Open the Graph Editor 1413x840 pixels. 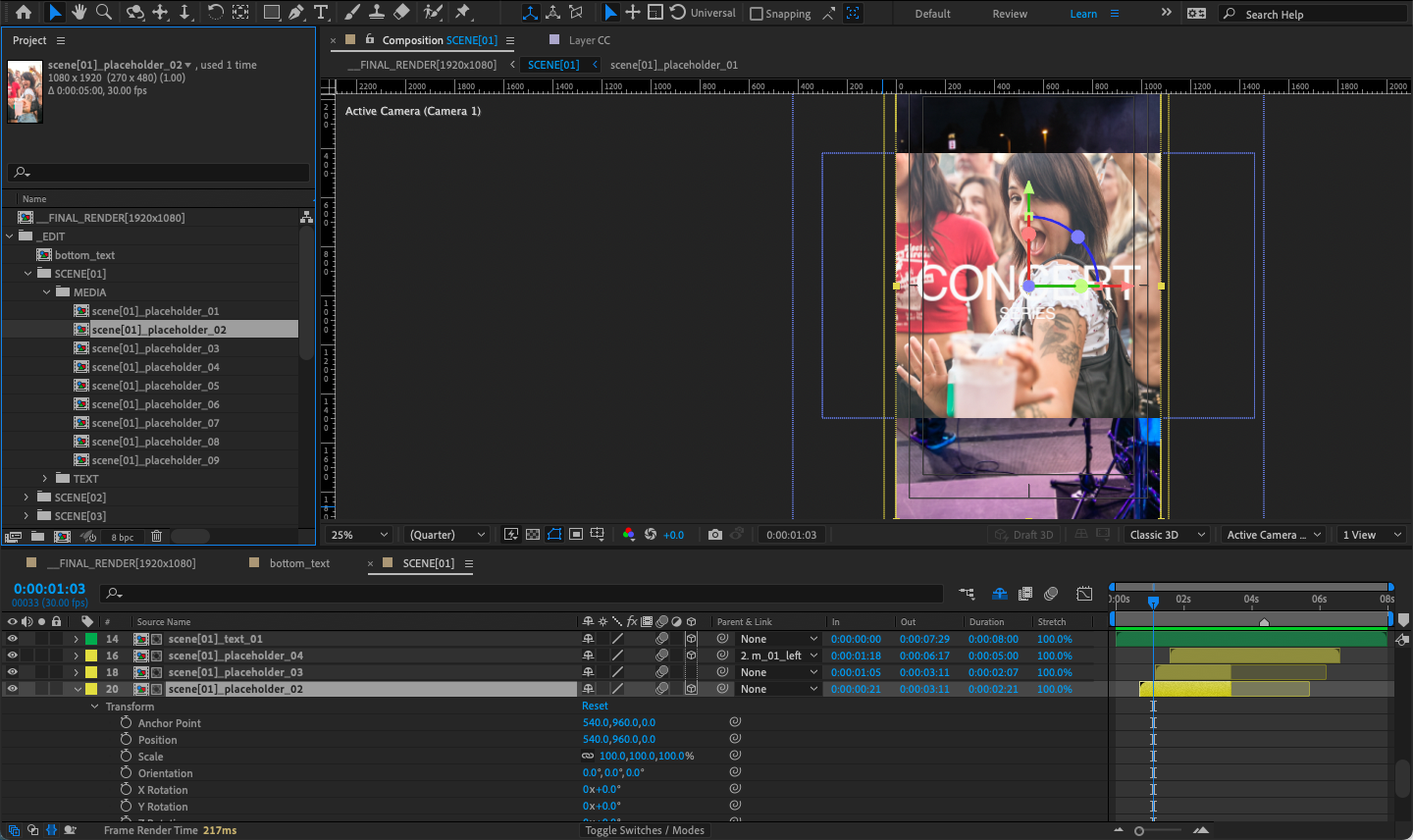coord(1084,593)
